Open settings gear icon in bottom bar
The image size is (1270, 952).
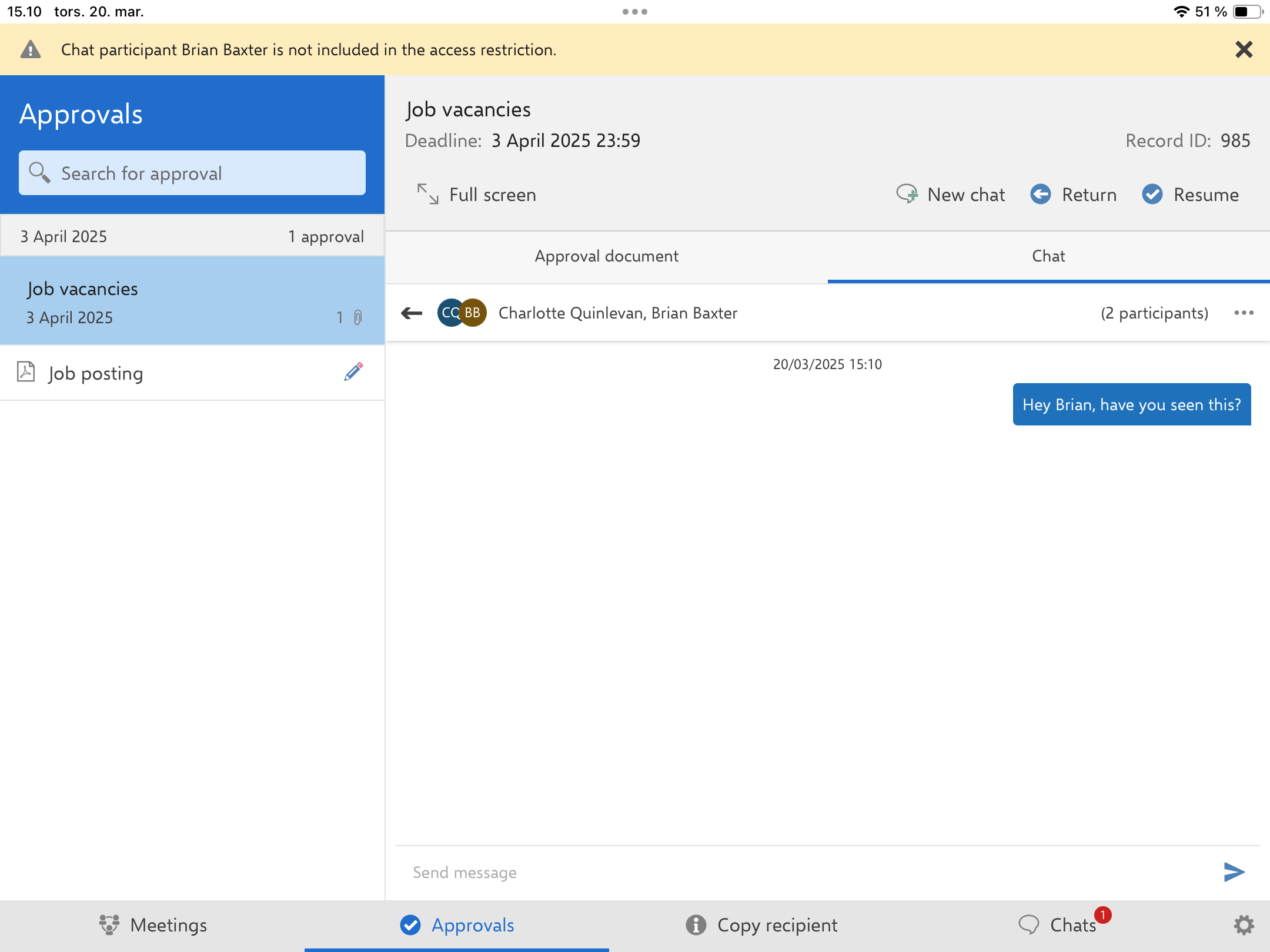click(1244, 925)
